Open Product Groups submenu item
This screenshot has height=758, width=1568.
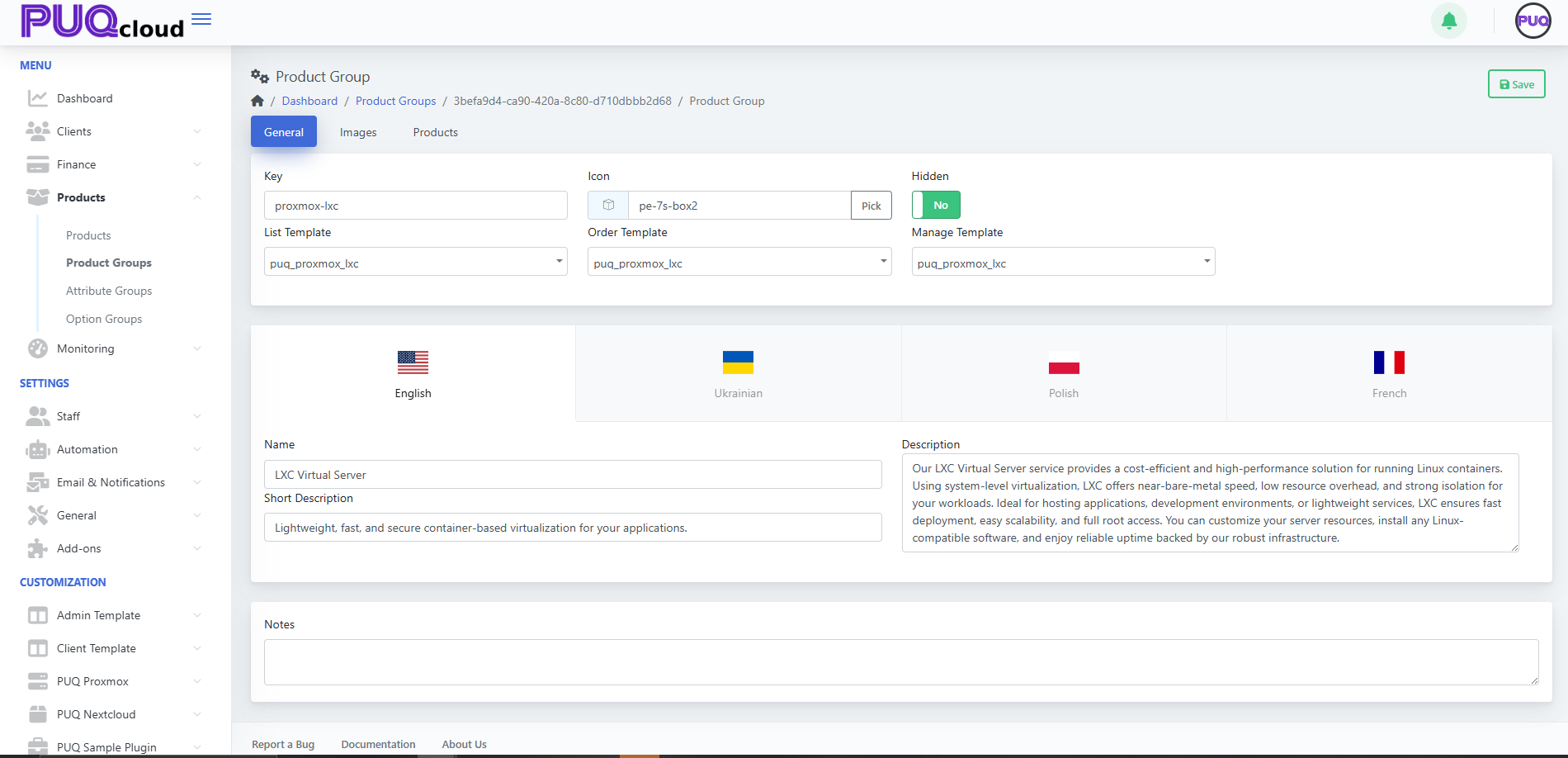coord(109,263)
